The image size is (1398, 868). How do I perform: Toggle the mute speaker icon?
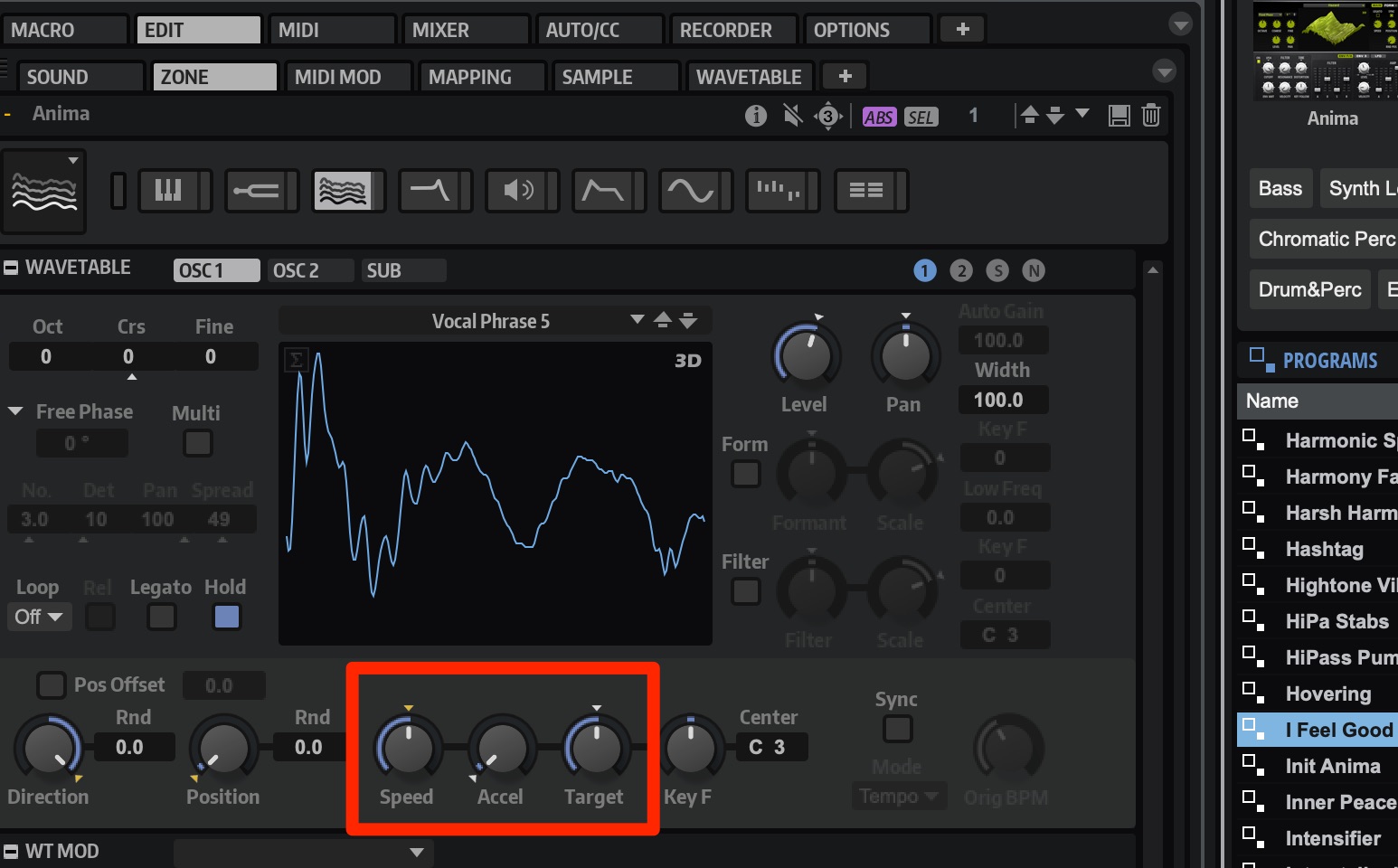792,116
